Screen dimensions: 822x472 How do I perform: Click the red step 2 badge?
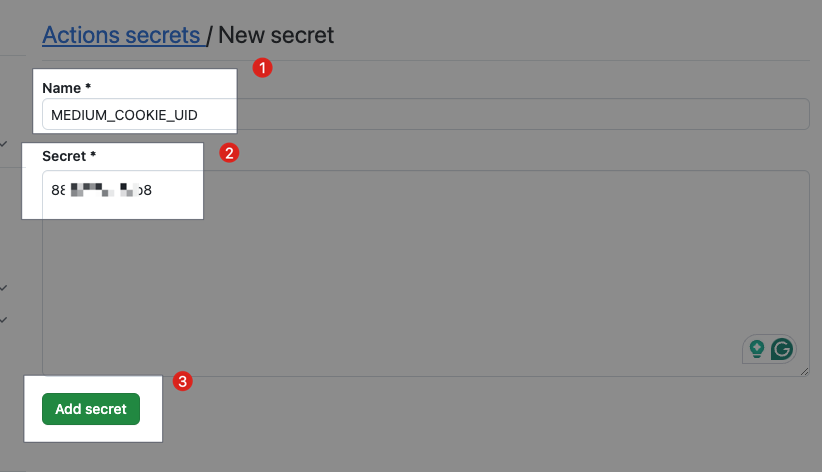[228, 153]
